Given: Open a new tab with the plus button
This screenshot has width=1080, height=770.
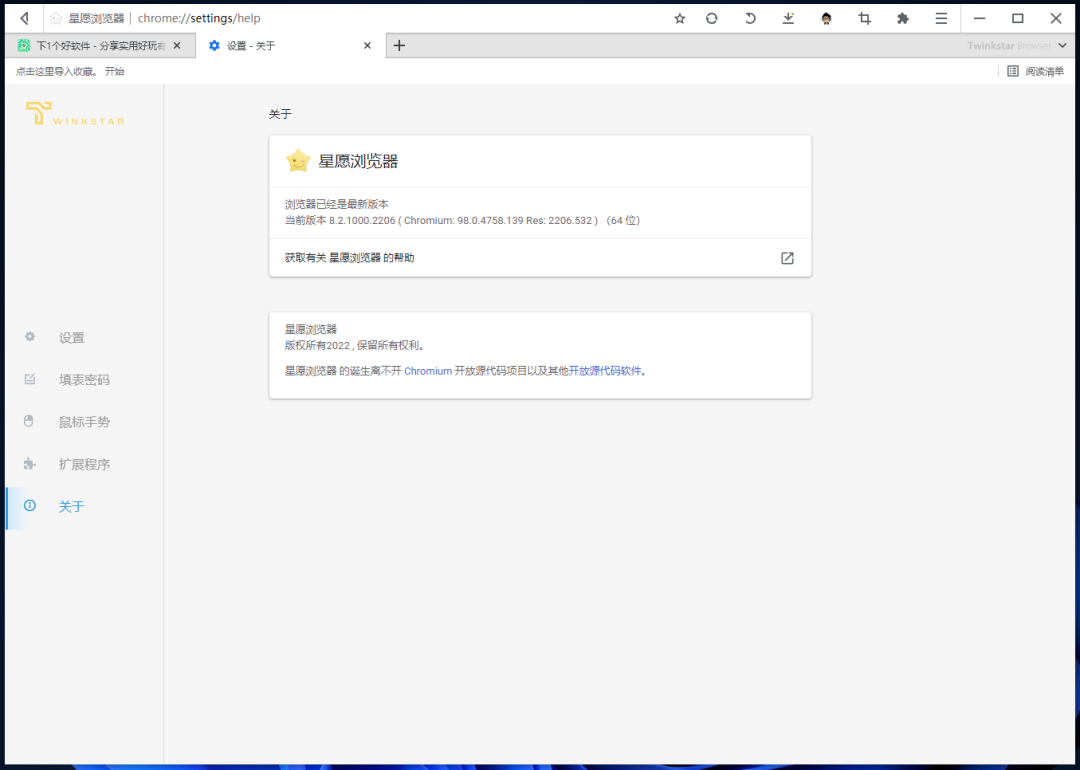Looking at the screenshot, I should pyautogui.click(x=399, y=45).
